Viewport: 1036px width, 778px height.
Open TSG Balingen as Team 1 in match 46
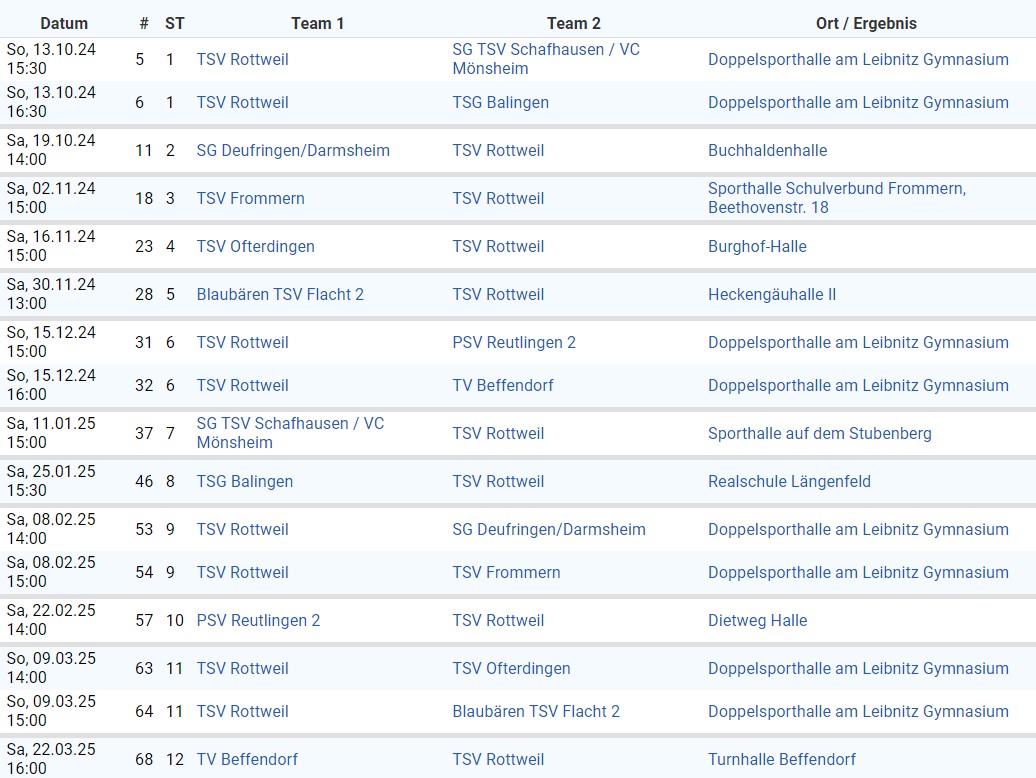click(x=244, y=482)
